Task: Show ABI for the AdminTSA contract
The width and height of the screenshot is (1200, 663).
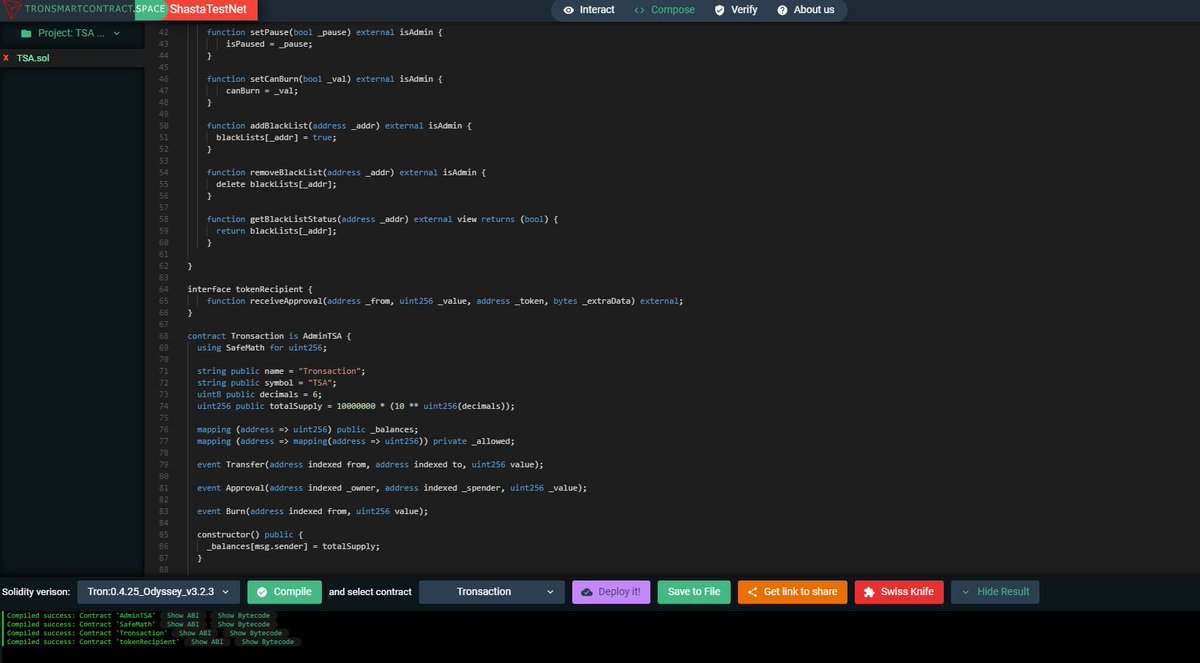Action: click(x=181, y=615)
